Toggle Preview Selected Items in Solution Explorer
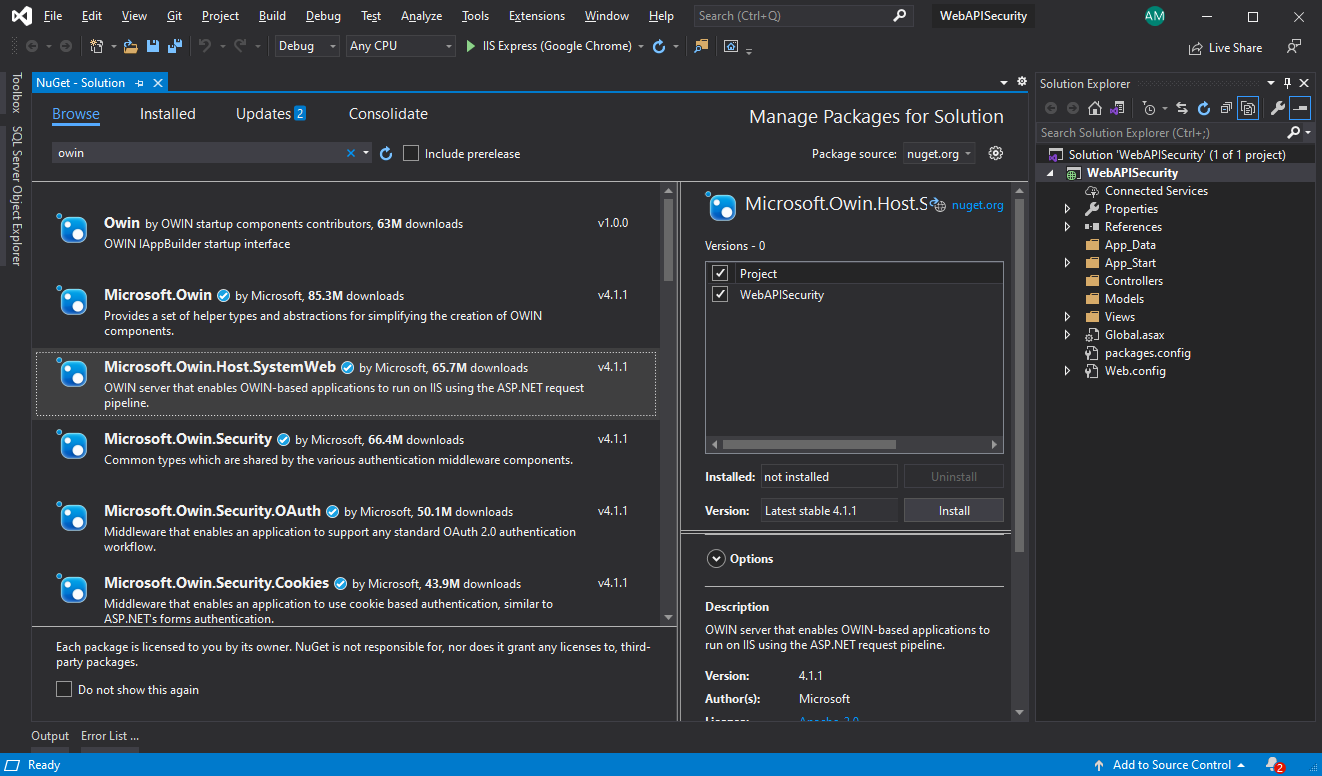1322x776 pixels. pos(1300,108)
